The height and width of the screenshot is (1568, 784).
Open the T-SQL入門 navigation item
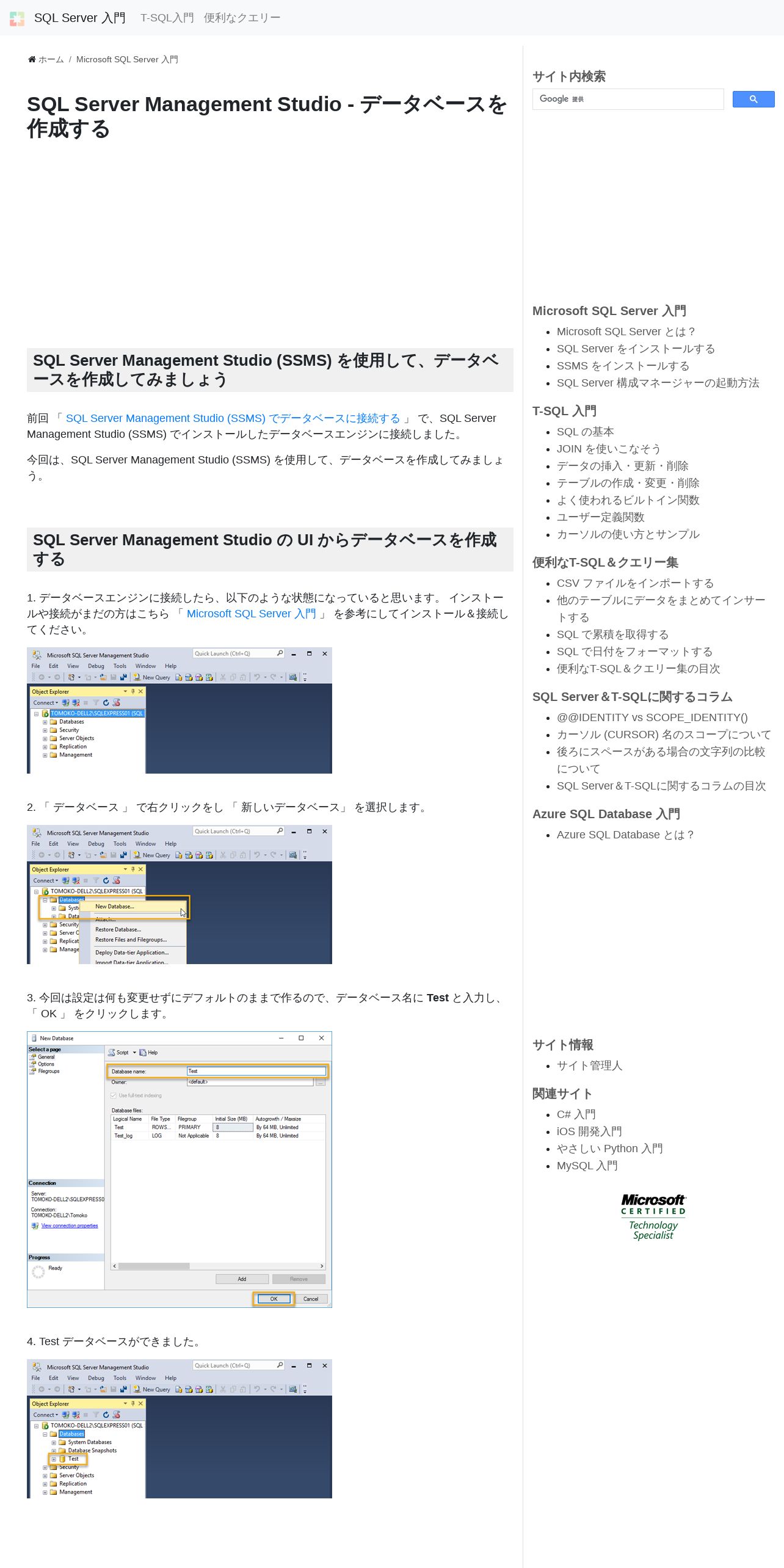point(167,18)
